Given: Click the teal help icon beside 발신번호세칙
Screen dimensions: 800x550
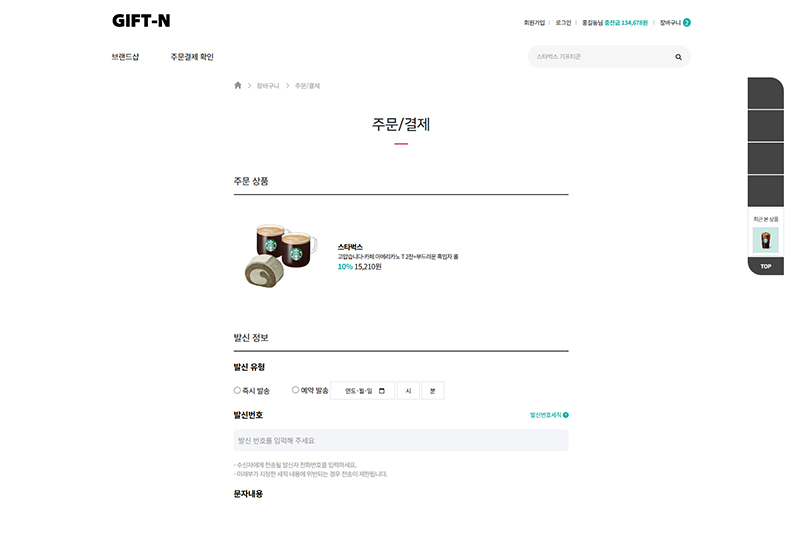Looking at the screenshot, I should [565, 415].
